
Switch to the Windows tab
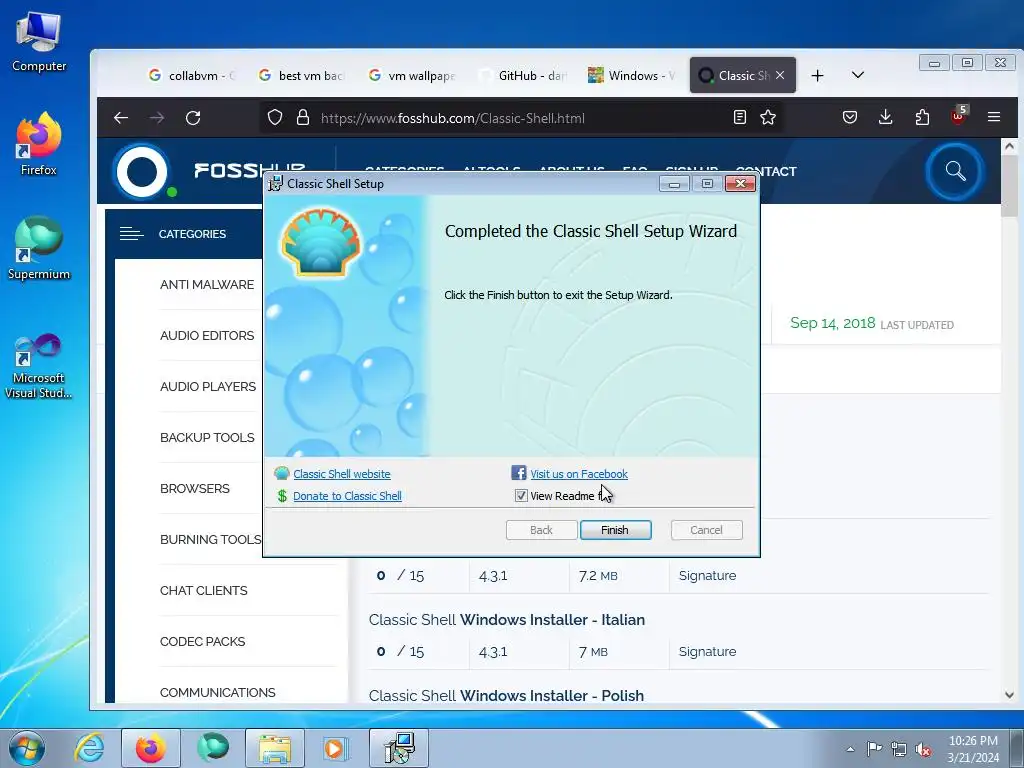pos(631,76)
